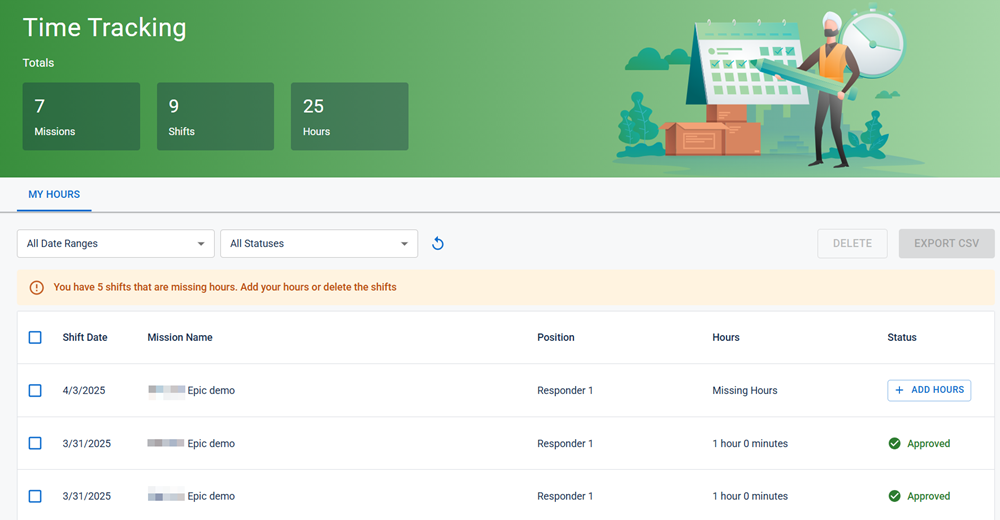This screenshot has height=520, width=1000.
Task: Click the plus icon in ADD HOURS
Action: tap(899, 390)
